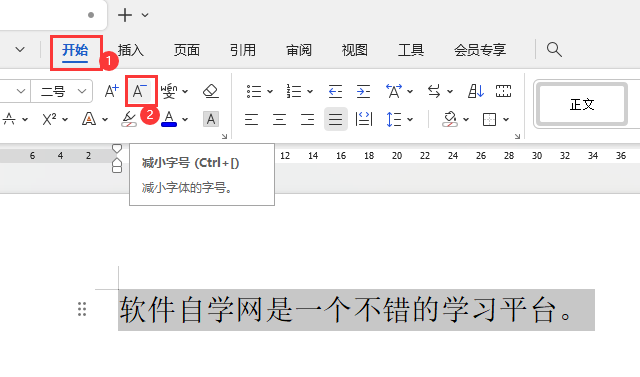
Task: Switch to the 插入 tab
Action: click(131, 50)
